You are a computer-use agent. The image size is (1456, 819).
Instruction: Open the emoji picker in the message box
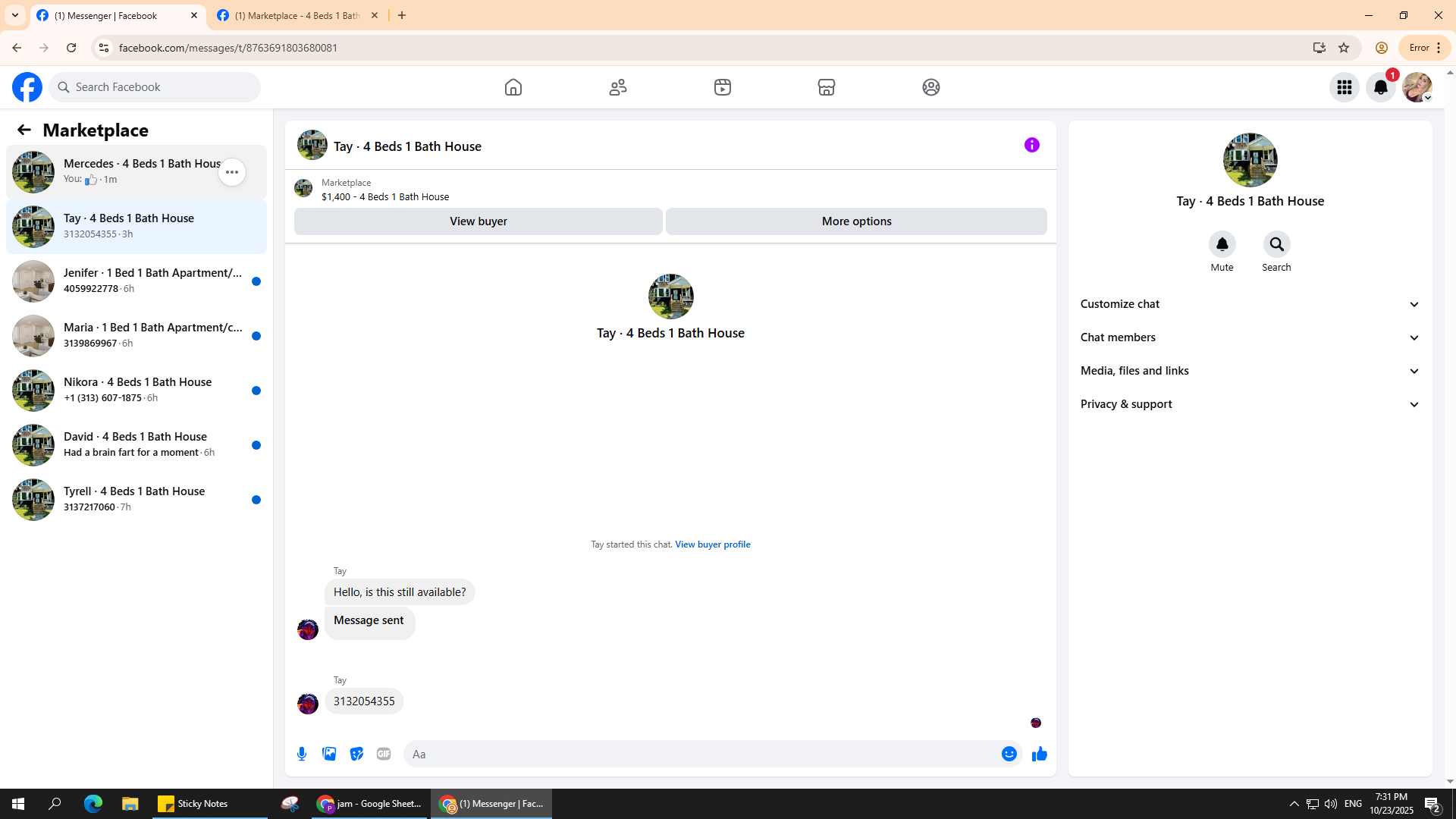point(1009,754)
